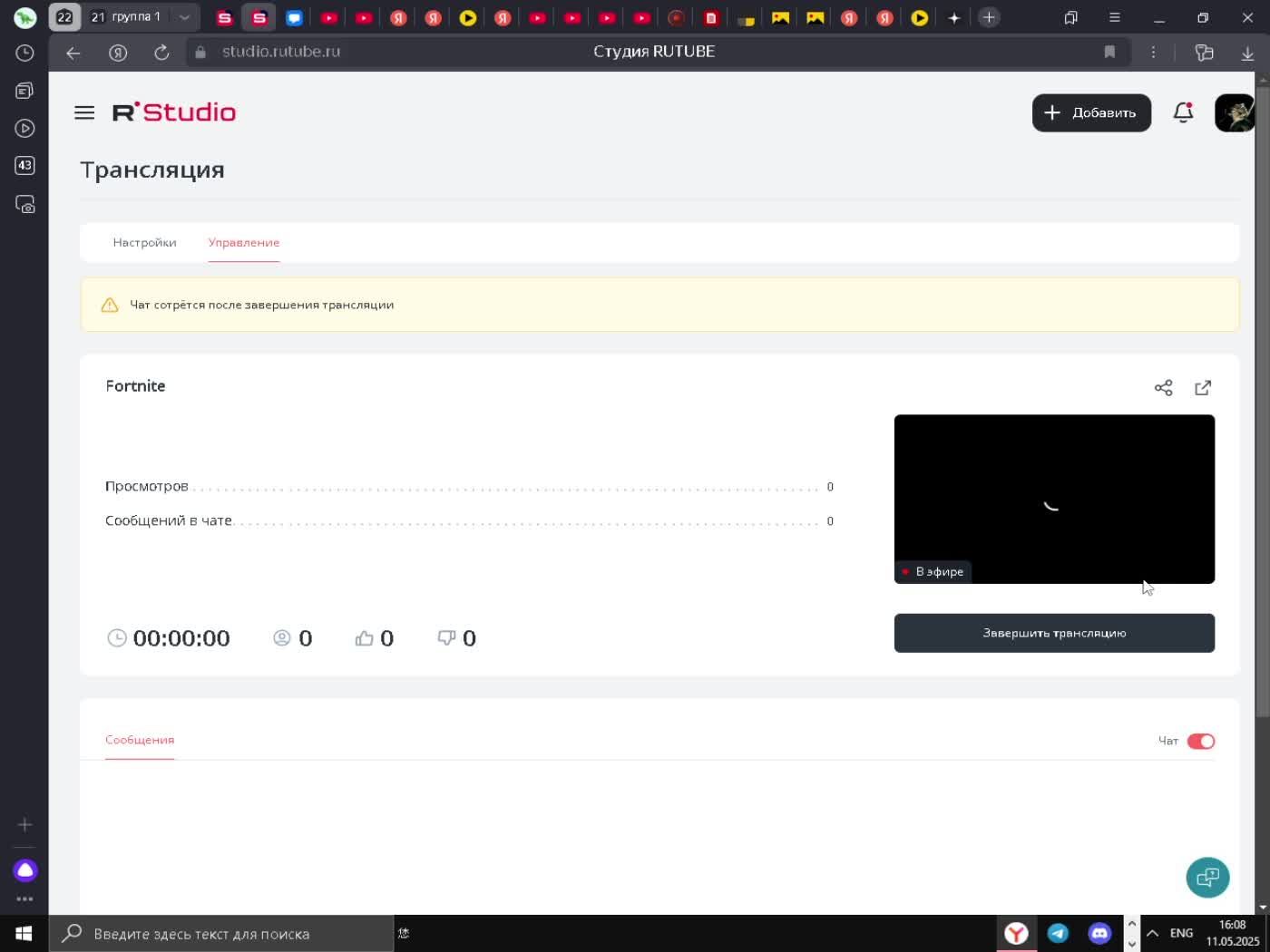This screenshot has width=1270, height=952.
Task: Switch to the Настройки tab
Action: coord(144,242)
